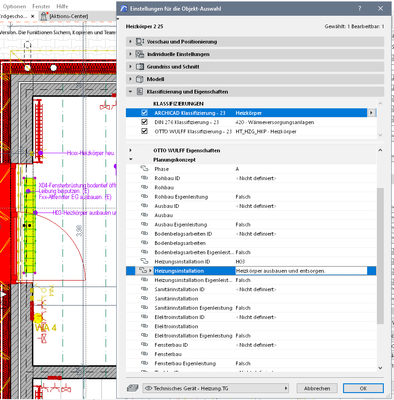Close the Erdgescho... tab with its X

[x=32, y=16]
